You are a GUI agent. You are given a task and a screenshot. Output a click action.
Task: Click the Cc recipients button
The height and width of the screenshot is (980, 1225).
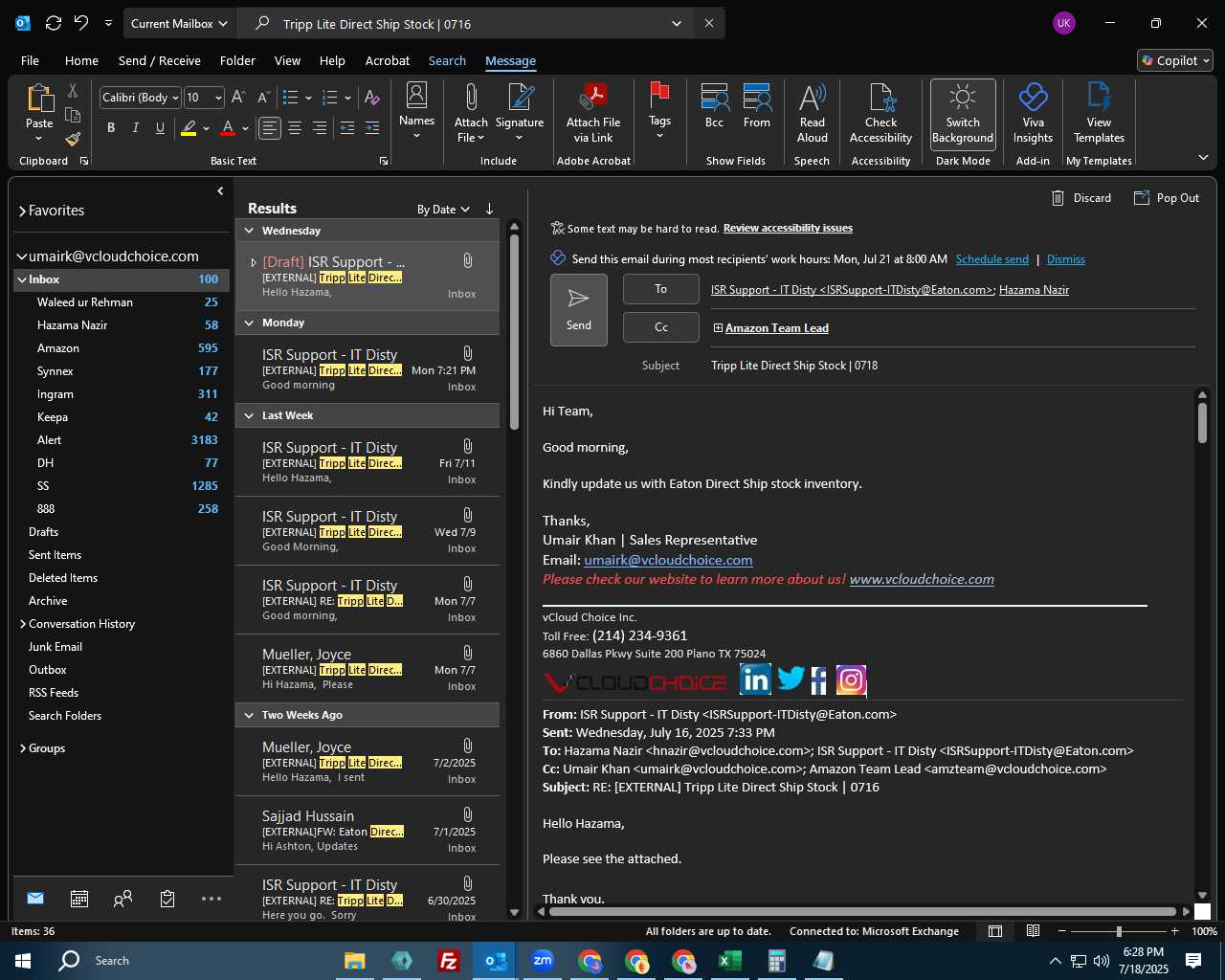(661, 327)
